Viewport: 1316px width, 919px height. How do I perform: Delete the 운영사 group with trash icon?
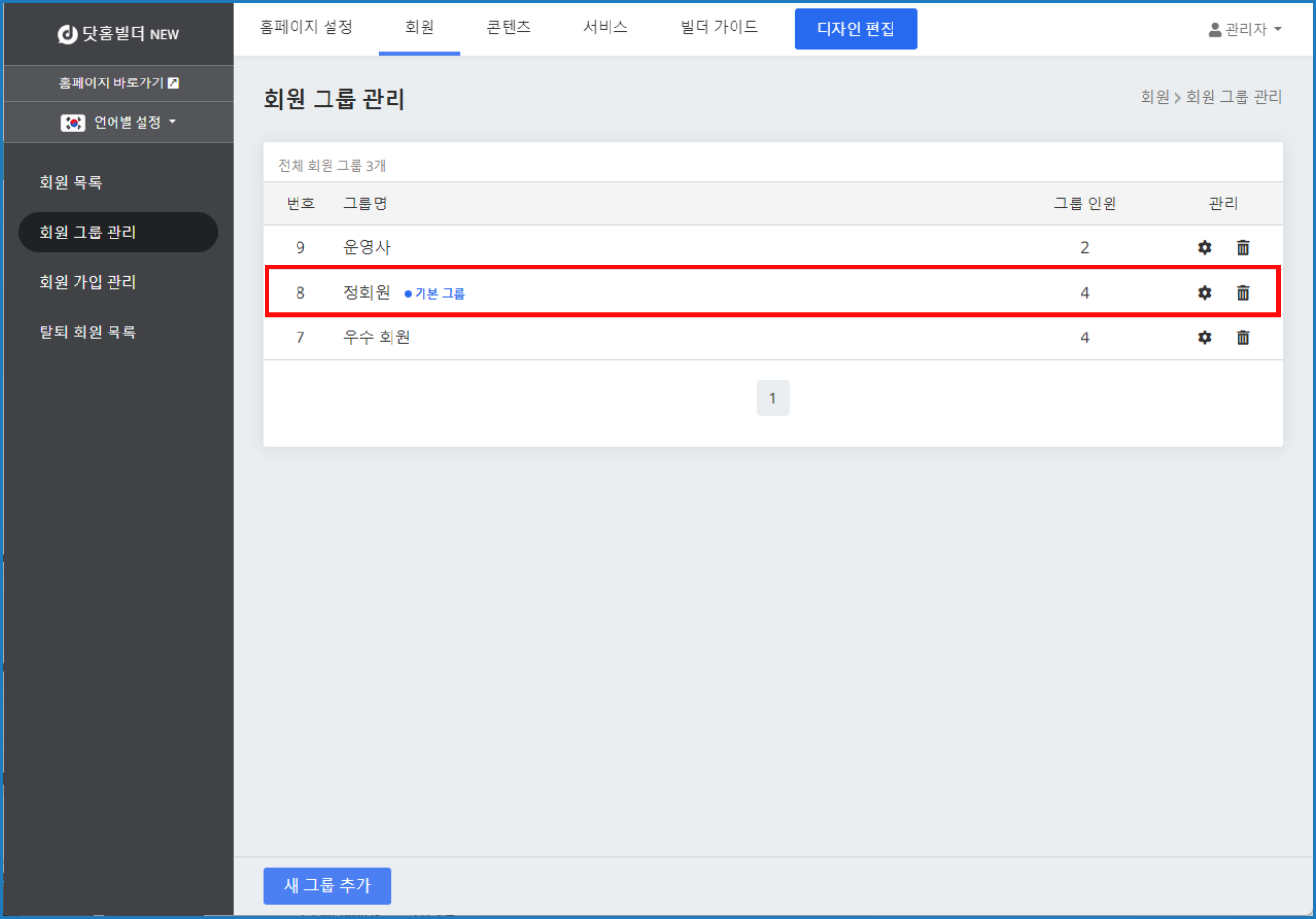point(1242,248)
